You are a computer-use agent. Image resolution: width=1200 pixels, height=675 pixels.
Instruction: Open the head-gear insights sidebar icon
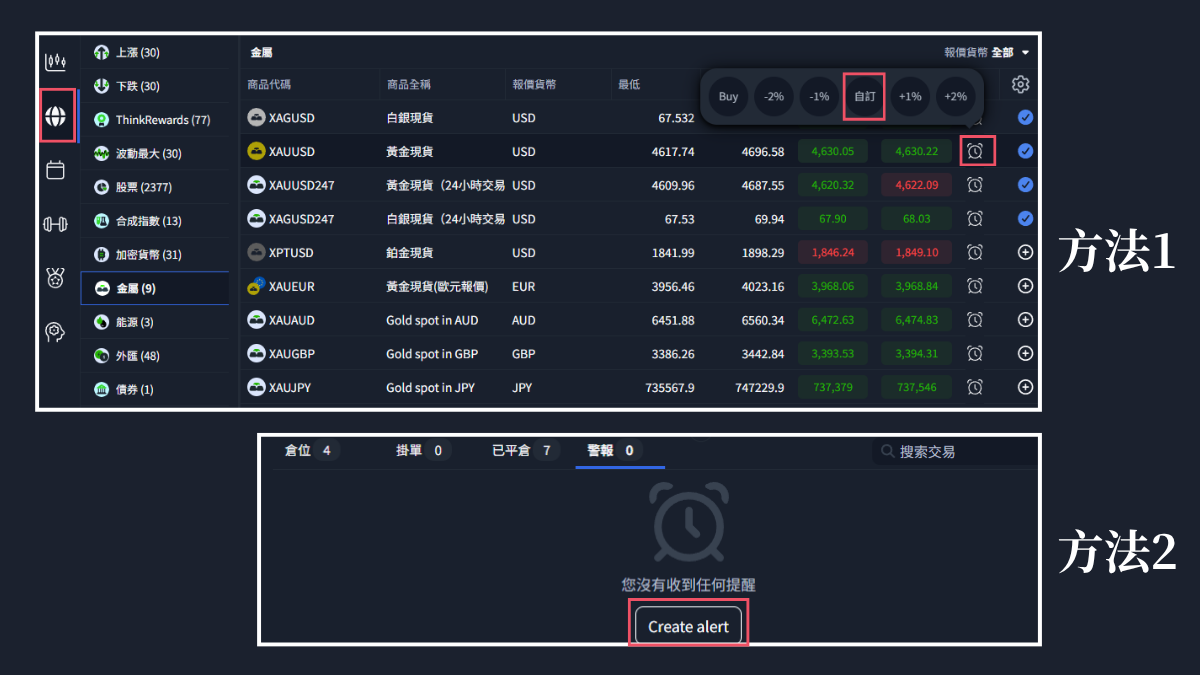point(56,332)
